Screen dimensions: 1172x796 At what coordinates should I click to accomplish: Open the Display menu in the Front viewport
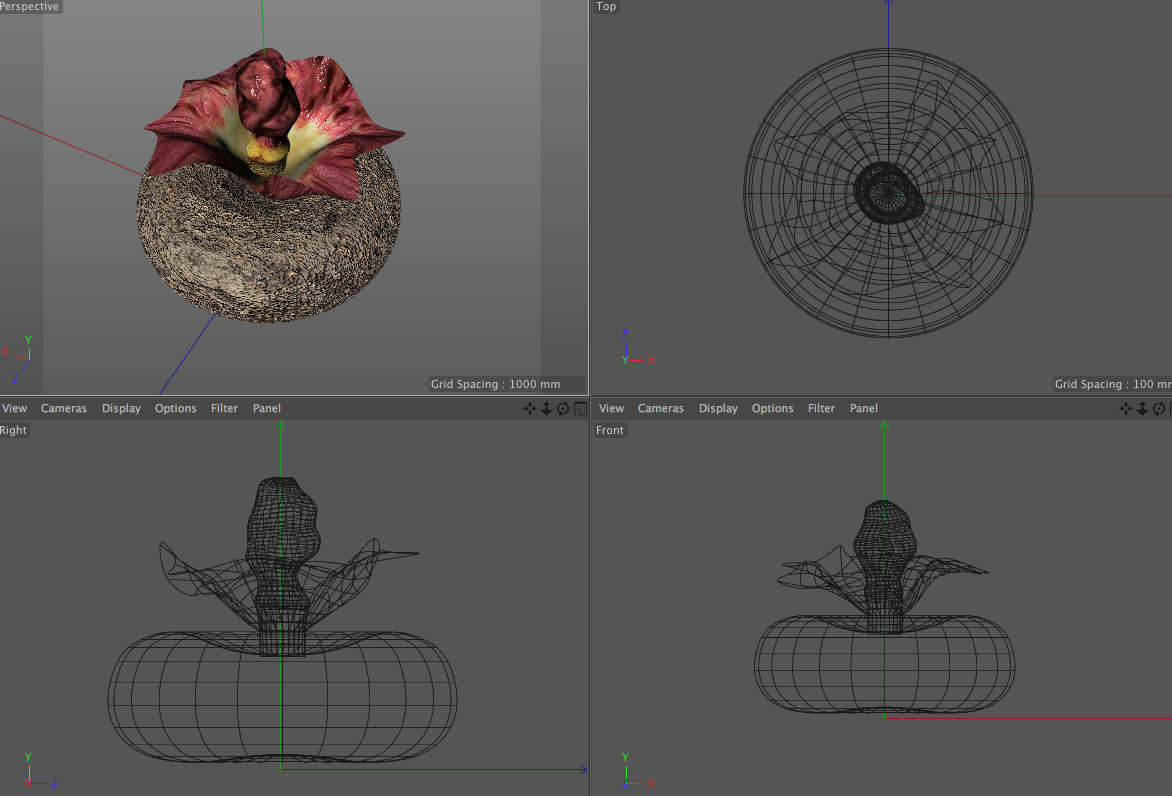point(718,408)
